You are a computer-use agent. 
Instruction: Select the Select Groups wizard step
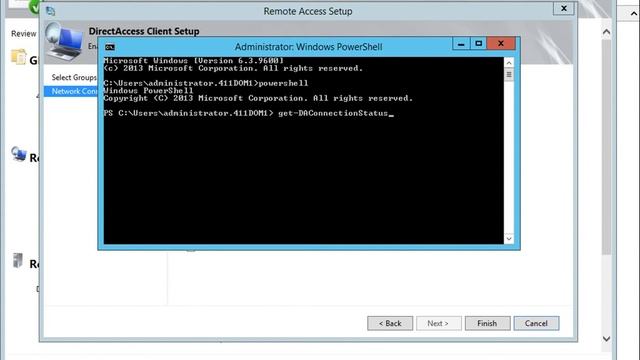click(74, 77)
